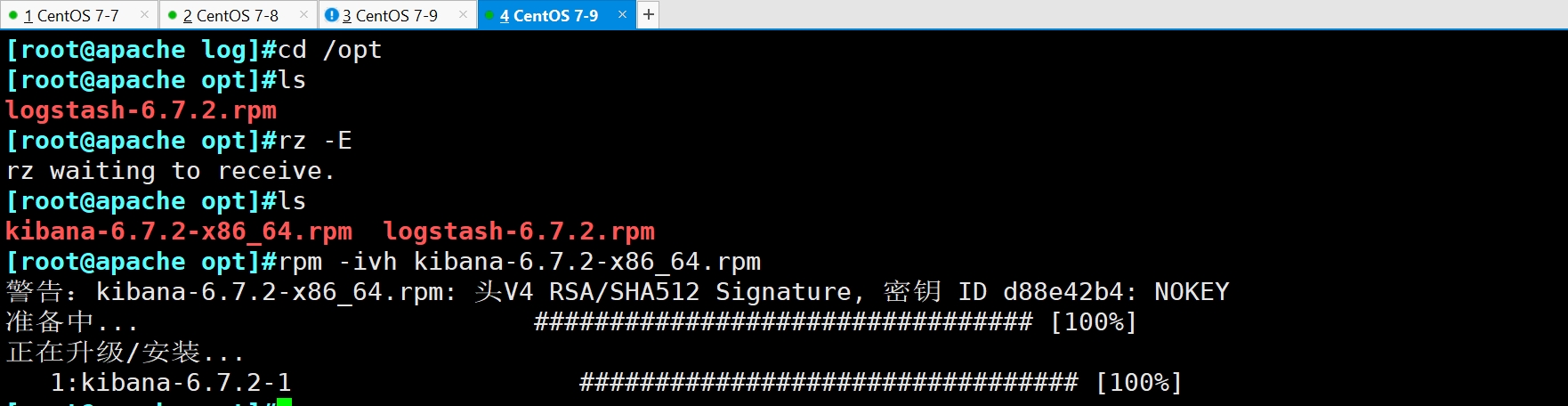Click the blue alert icon on 3 CentOS 7-9
Image resolution: width=1568 pixels, height=406 pixels.
pyautogui.click(x=332, y=15)
